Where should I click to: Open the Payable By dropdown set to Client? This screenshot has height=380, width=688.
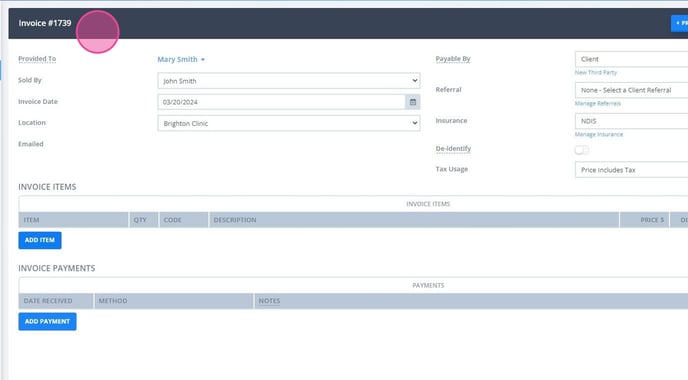(631, 59)
